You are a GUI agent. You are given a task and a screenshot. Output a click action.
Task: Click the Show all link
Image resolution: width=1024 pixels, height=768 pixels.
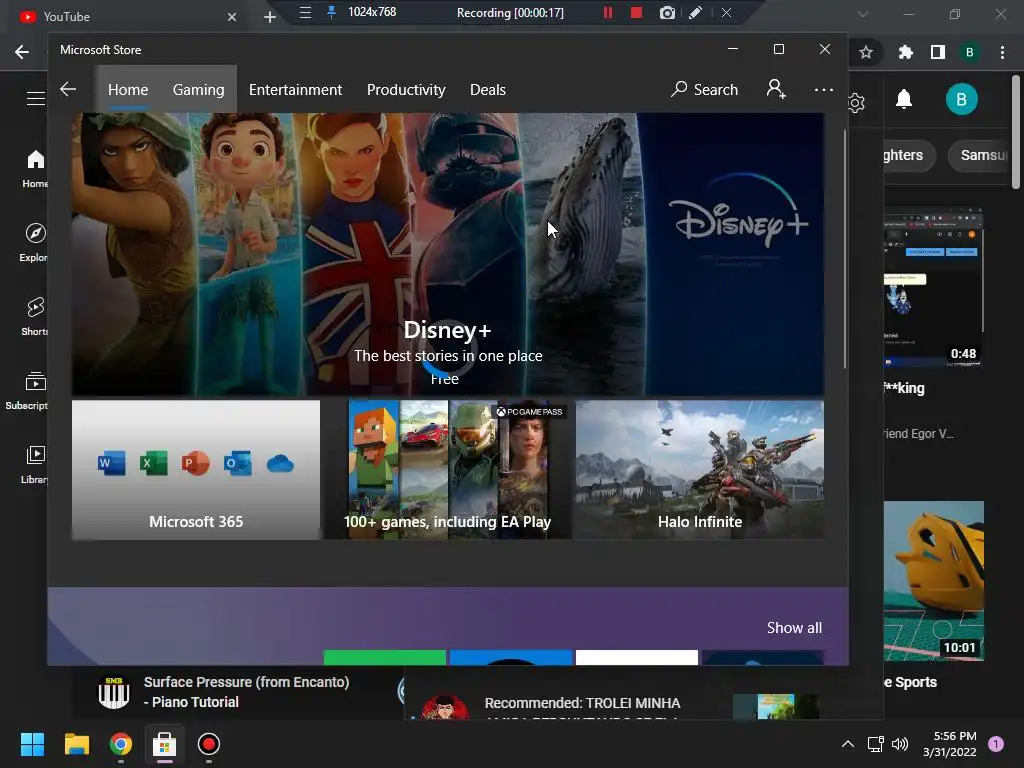click(x=794, y=628)
